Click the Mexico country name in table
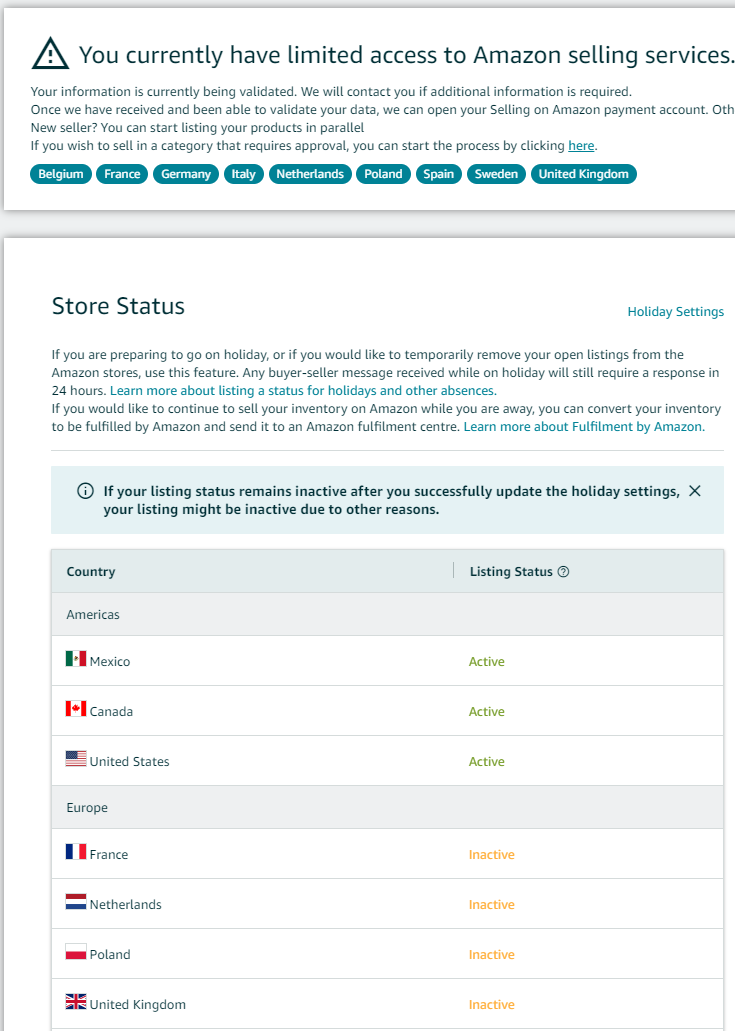Viewport: 735px width, 1031px height. [110, 662]
